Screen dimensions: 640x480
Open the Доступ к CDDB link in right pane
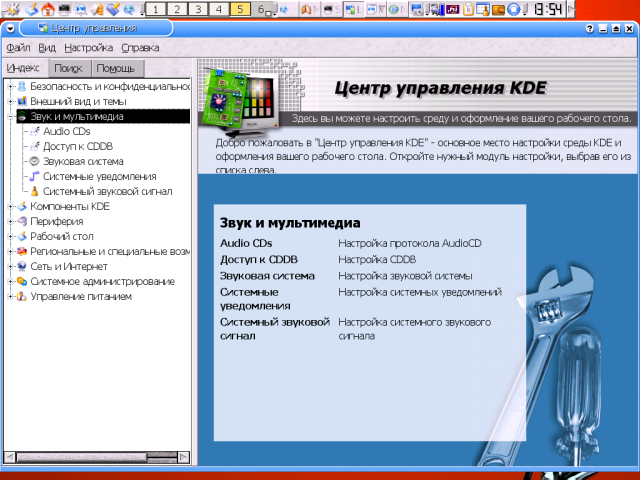point(250,259)
